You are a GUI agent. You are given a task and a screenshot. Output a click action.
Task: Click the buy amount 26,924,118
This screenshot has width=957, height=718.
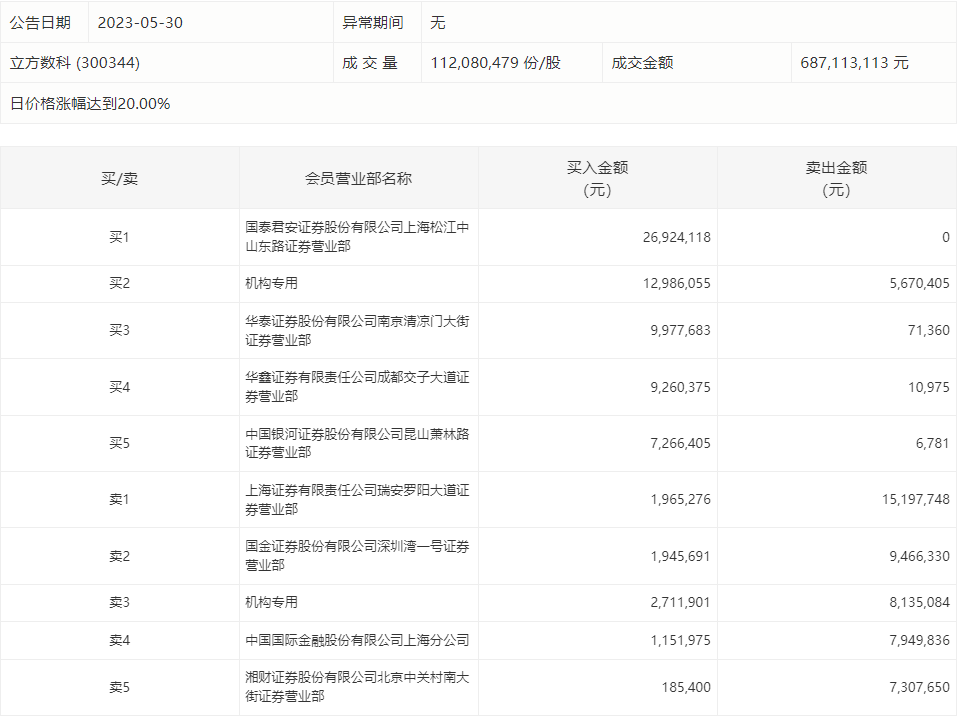click(678, 237)
